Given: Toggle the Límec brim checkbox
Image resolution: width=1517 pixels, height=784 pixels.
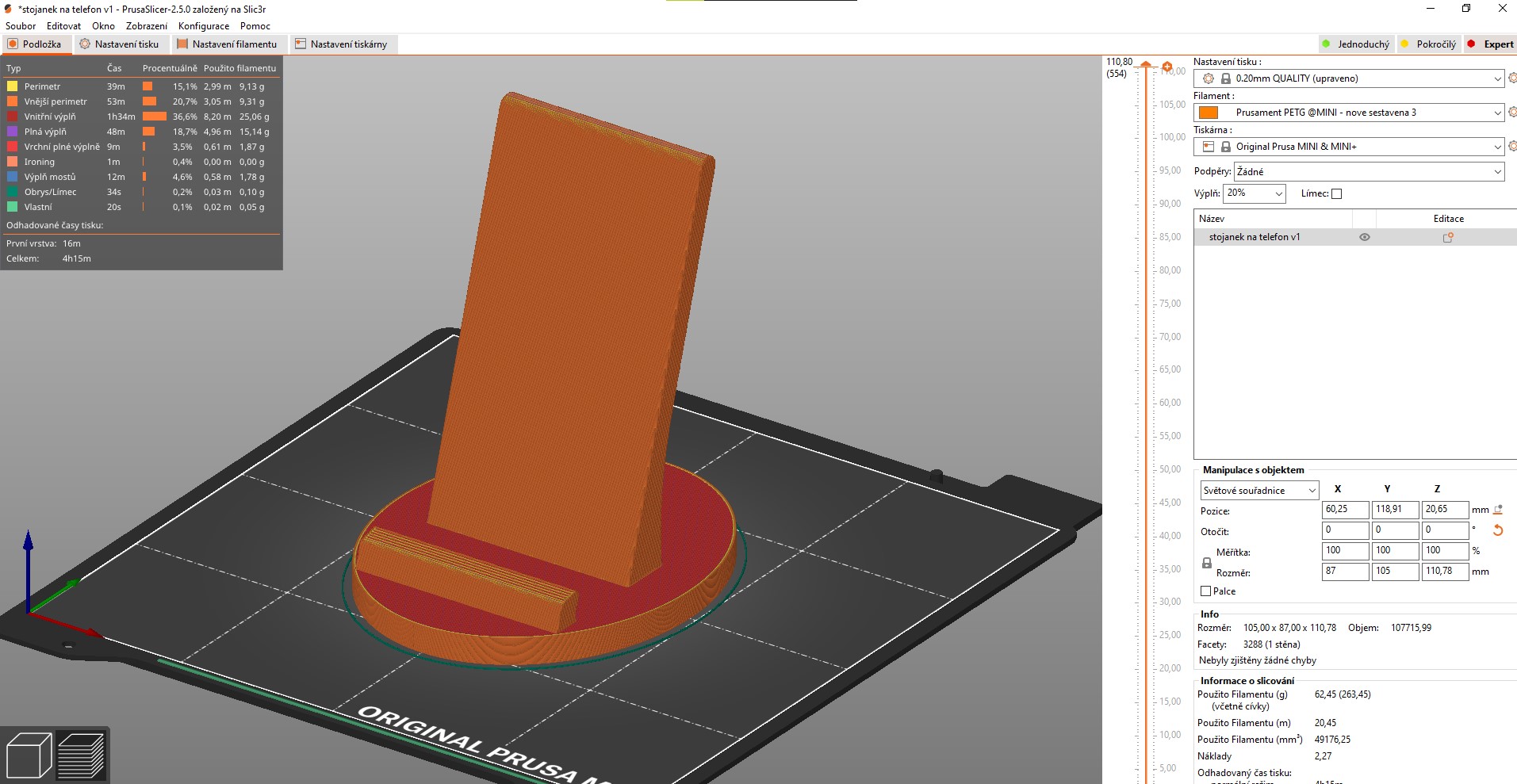Looking at the screenshot, I should coord(1336,193).
